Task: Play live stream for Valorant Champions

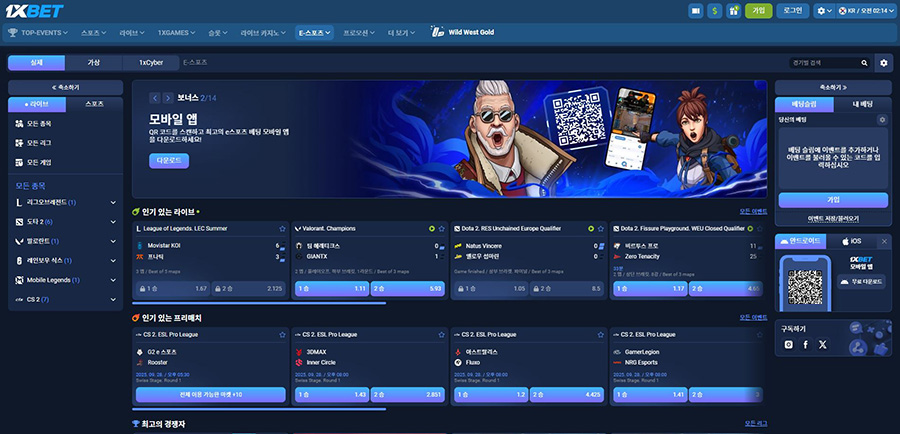Action: pyautogui.click(x=431, y=228)
